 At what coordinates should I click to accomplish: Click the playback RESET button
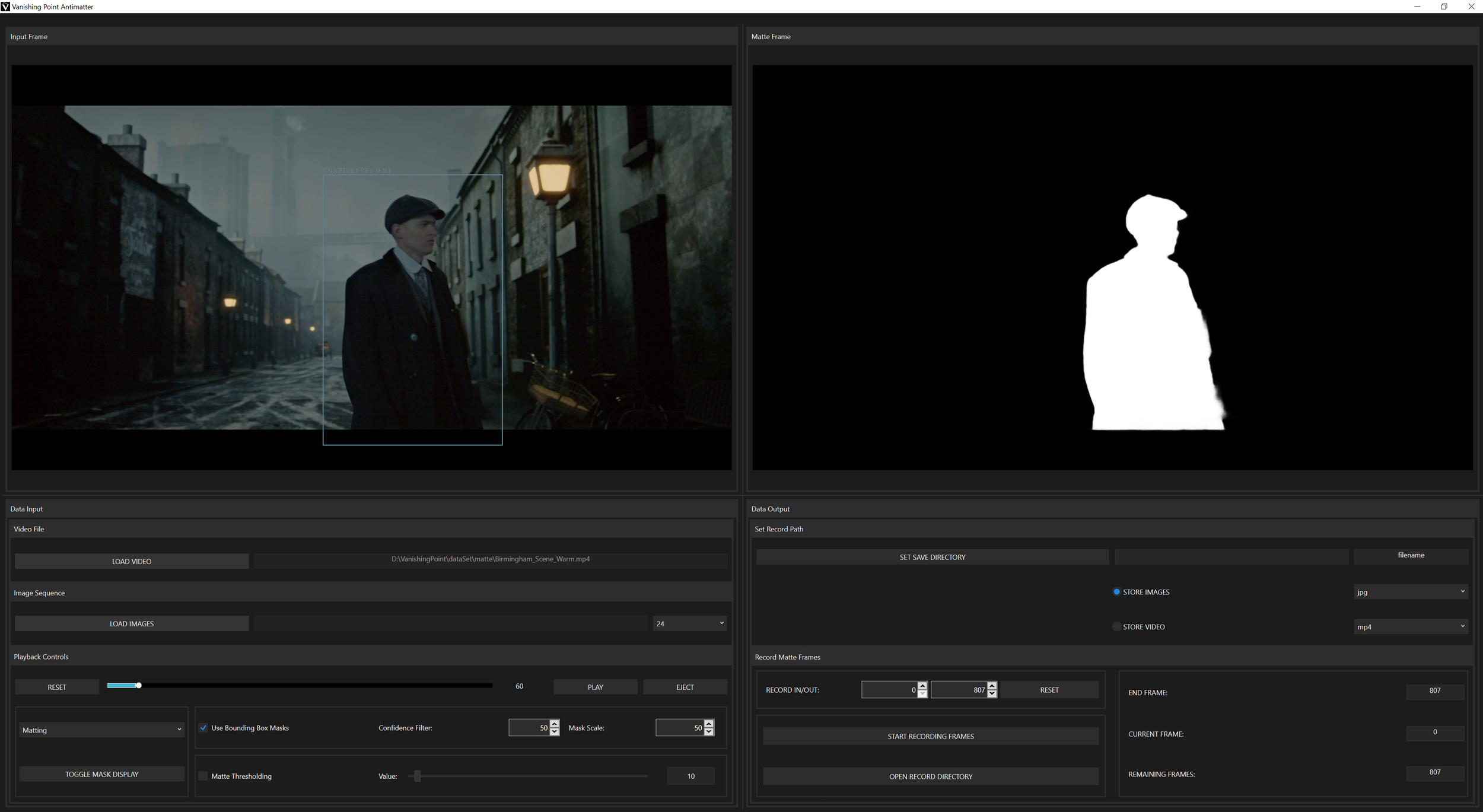57,687
